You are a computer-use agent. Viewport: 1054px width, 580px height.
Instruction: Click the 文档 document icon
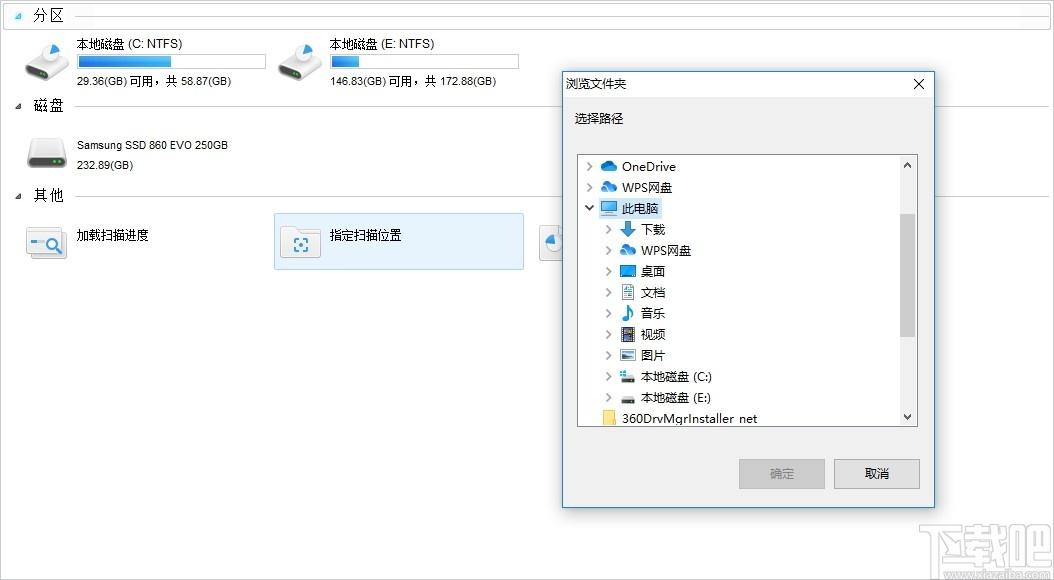click(x=628, y=292)
